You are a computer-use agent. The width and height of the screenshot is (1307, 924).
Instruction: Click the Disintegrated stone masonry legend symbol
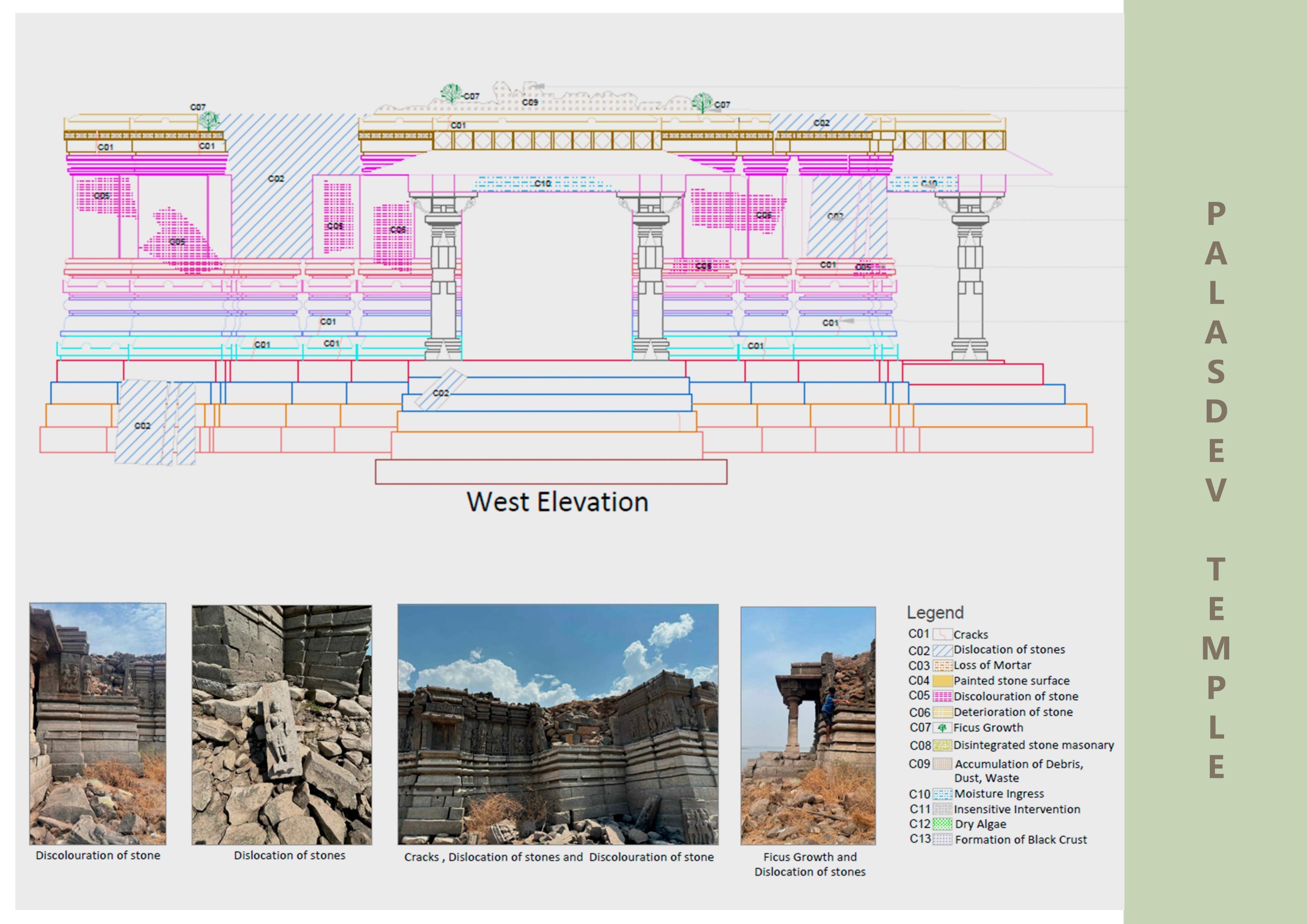coord(942,745)
